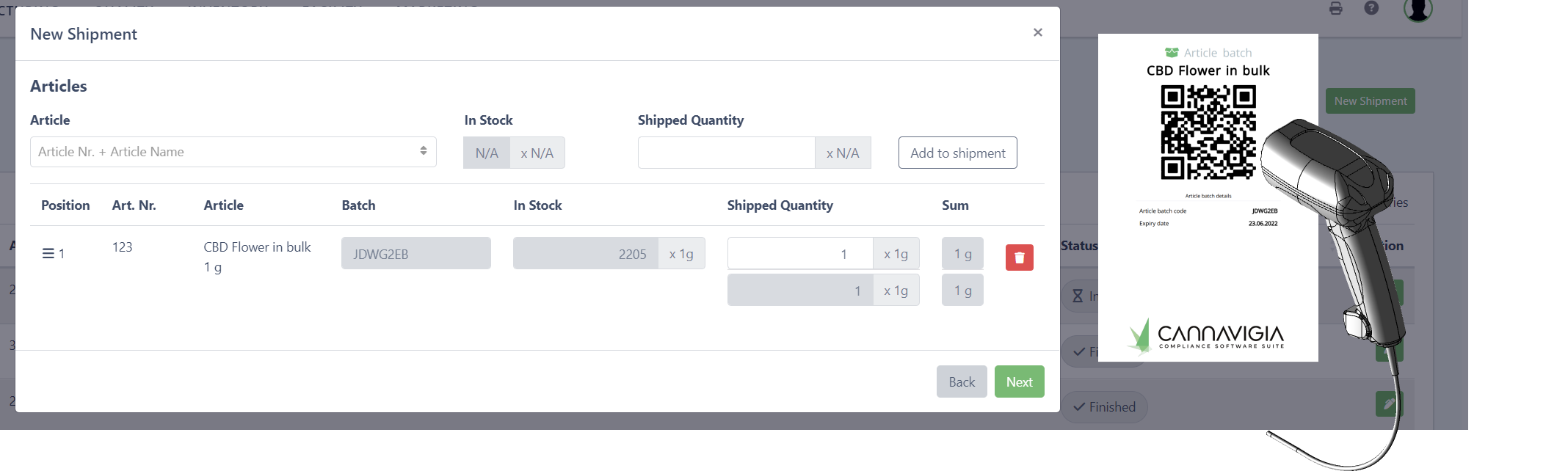Image resolution: width=1568 pixels, height=471 pixels.
Task: Click the In Stock 2205 field
Action: [x=585, y=254]
